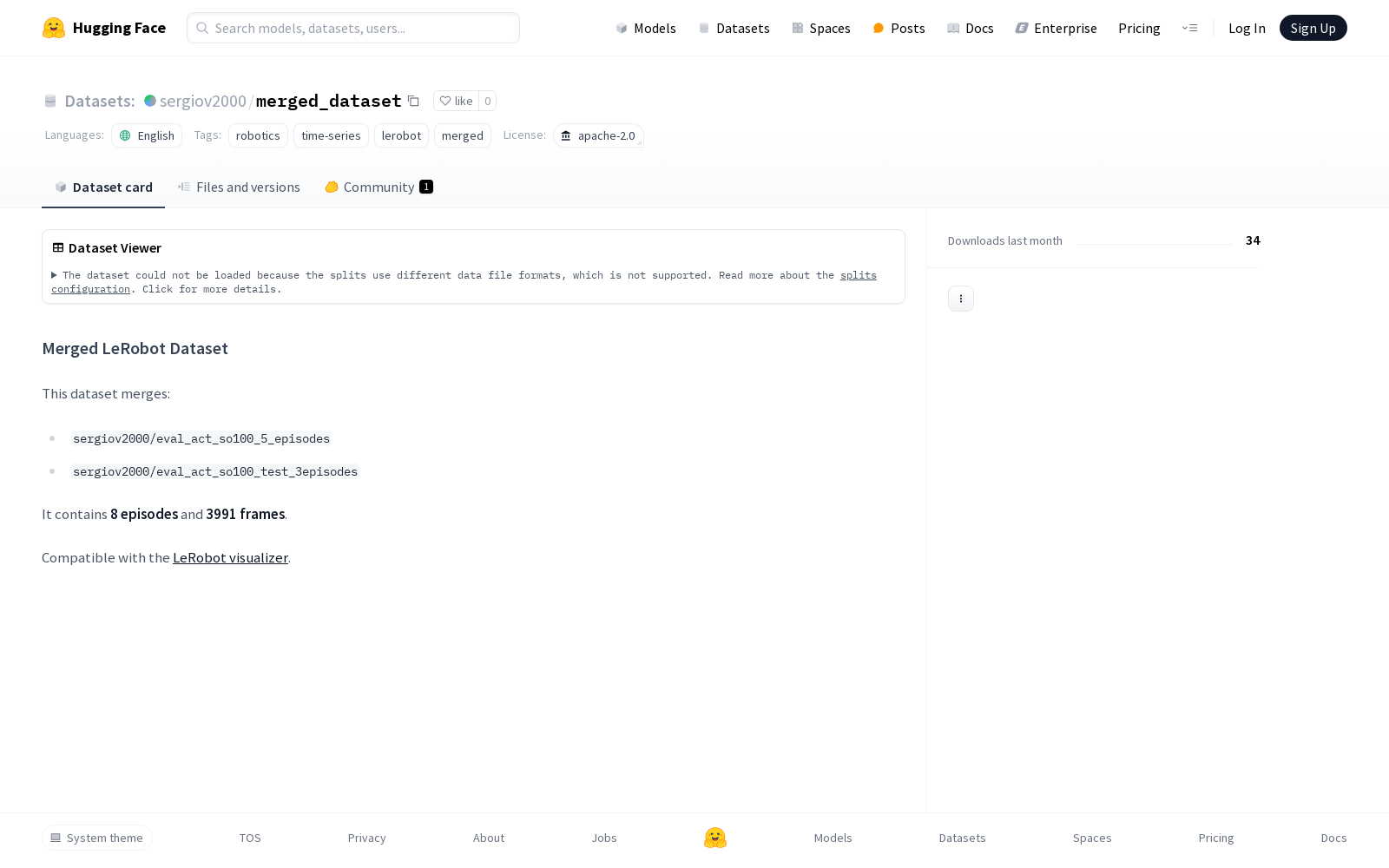Click the Downloads last month graph line
The width and height of the screenshot is (1389, 868).
pos(1155,243)
